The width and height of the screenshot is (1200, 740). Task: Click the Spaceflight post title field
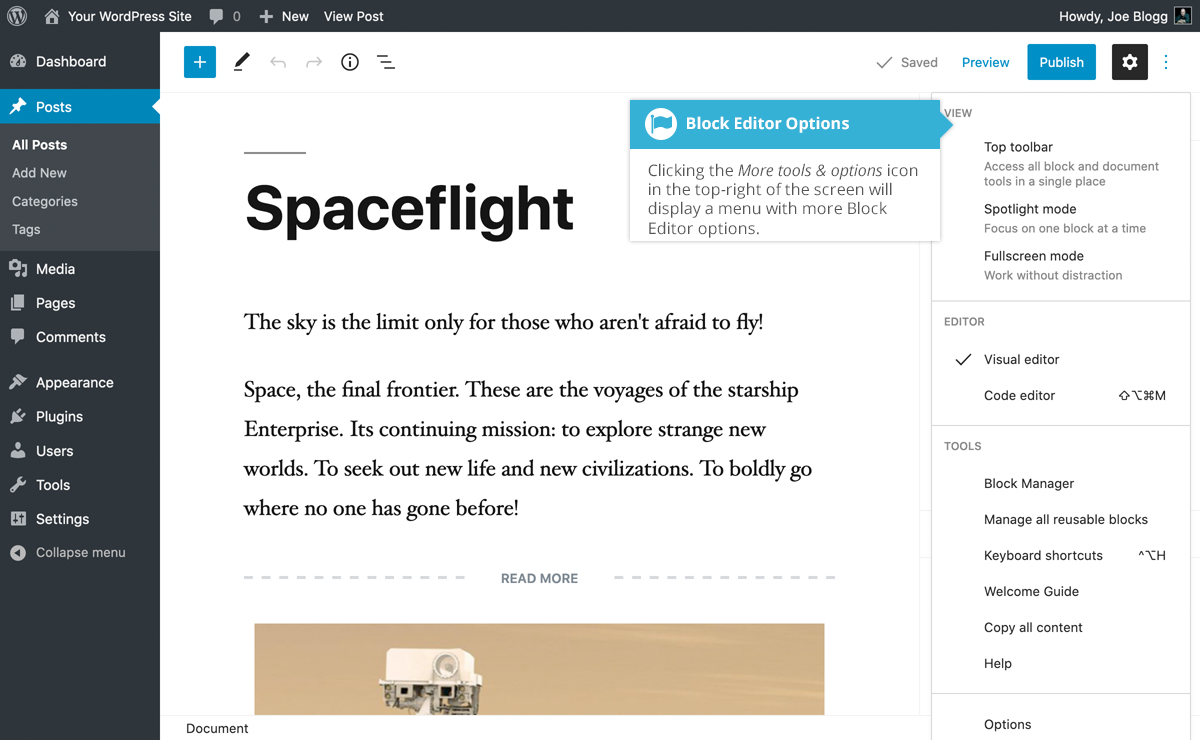(x=409, y=208)
